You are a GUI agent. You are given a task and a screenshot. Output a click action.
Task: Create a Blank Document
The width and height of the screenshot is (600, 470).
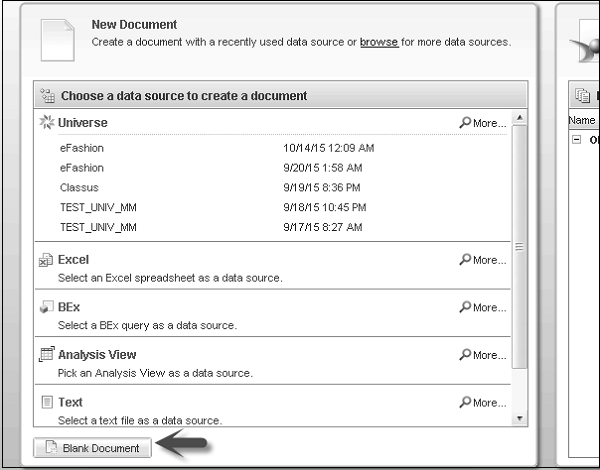[94, 448]
